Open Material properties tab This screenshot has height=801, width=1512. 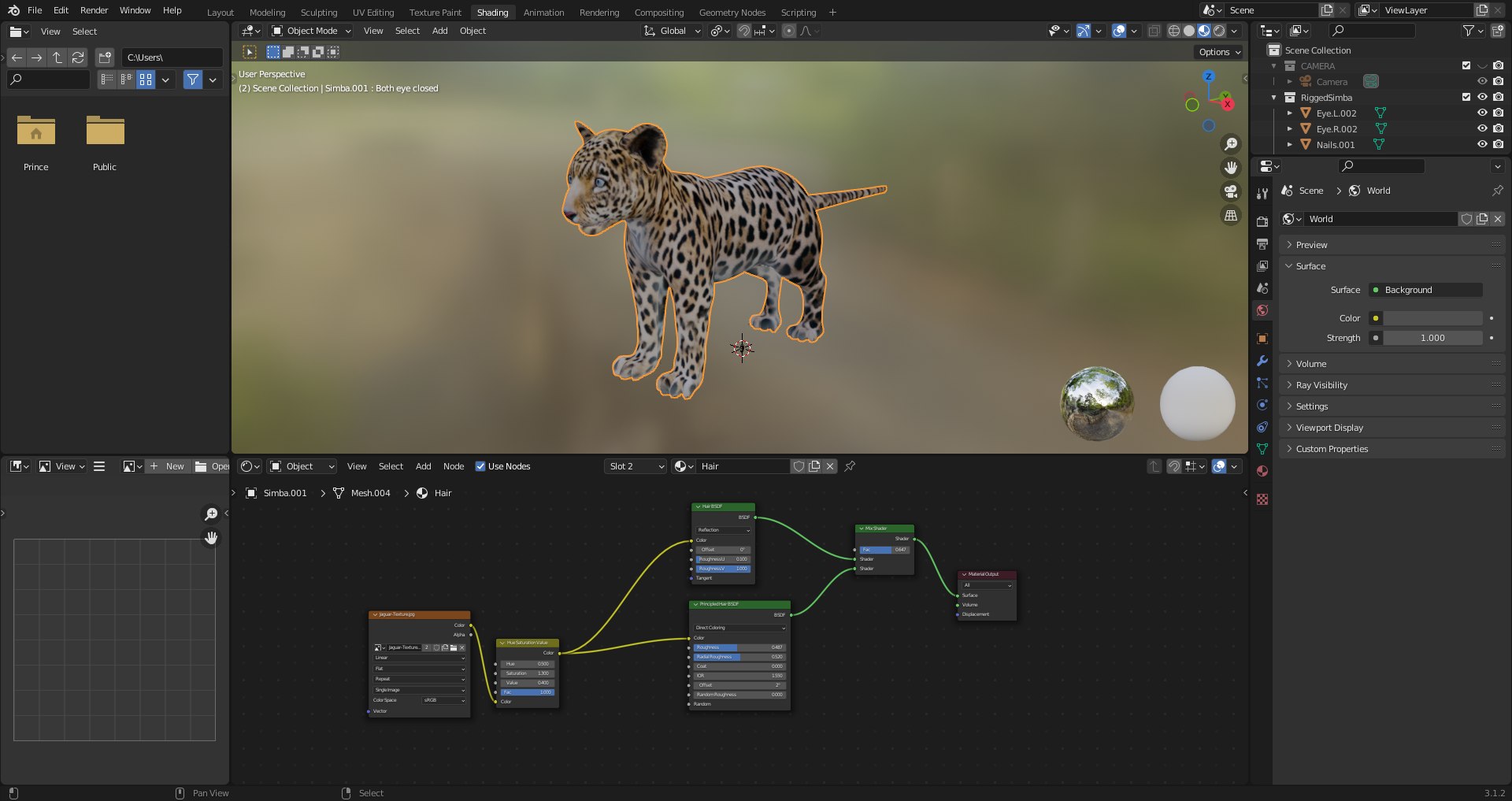pos(1262,471)
